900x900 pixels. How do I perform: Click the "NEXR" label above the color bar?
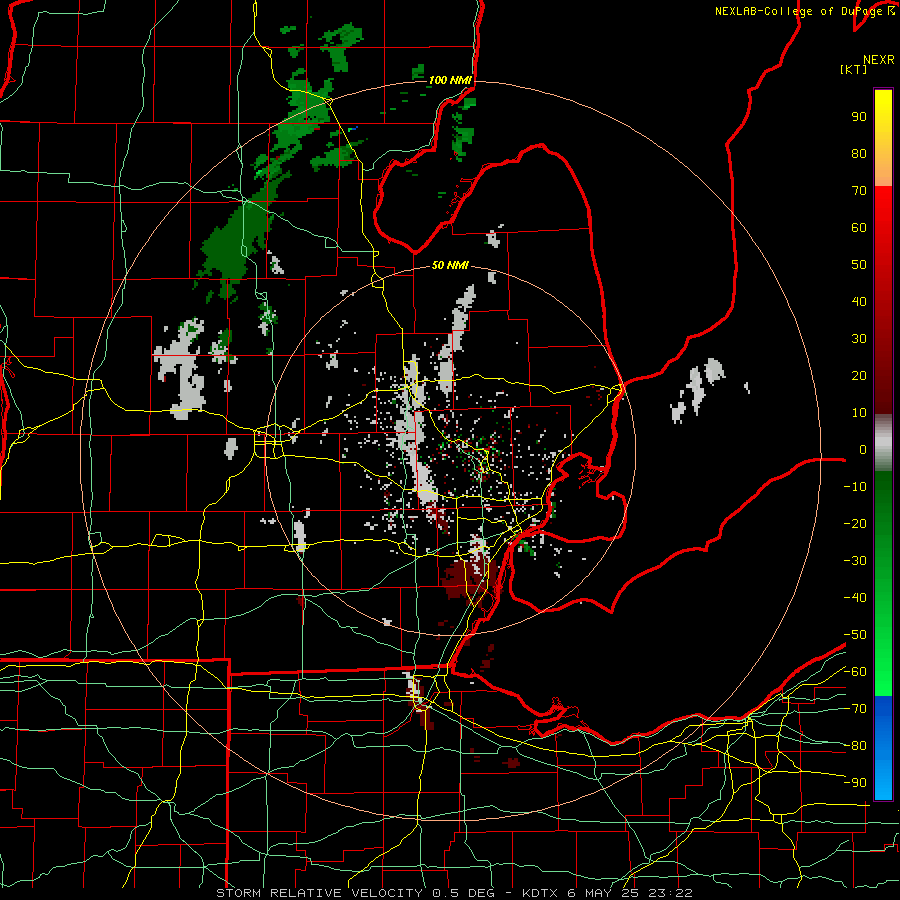click(879, 60)
